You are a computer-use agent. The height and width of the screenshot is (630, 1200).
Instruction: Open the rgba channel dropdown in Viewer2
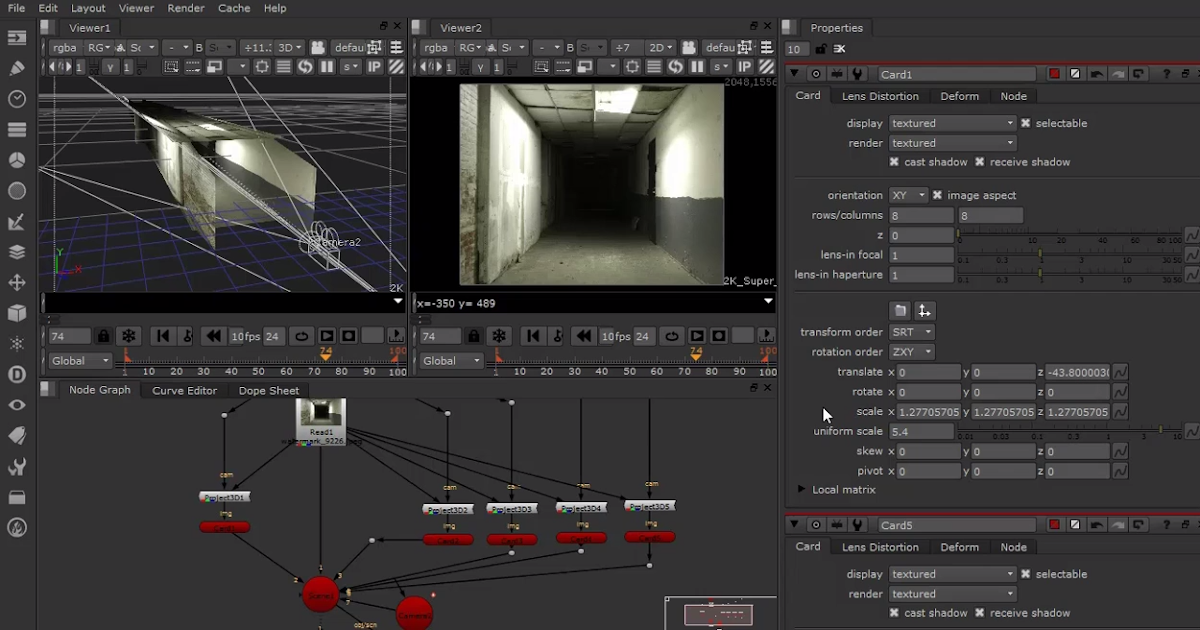coord(437,46)
